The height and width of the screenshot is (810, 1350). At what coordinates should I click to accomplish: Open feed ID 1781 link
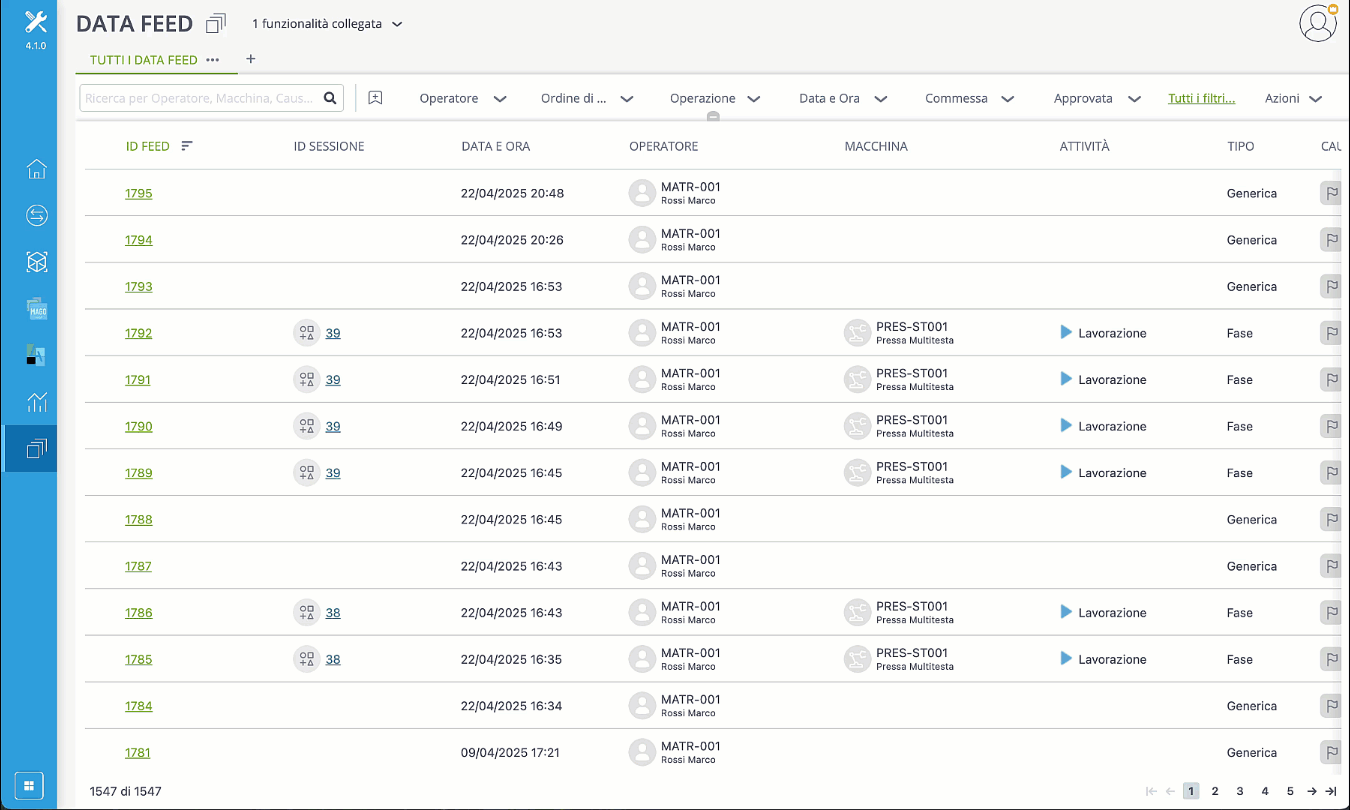[138, 753]
